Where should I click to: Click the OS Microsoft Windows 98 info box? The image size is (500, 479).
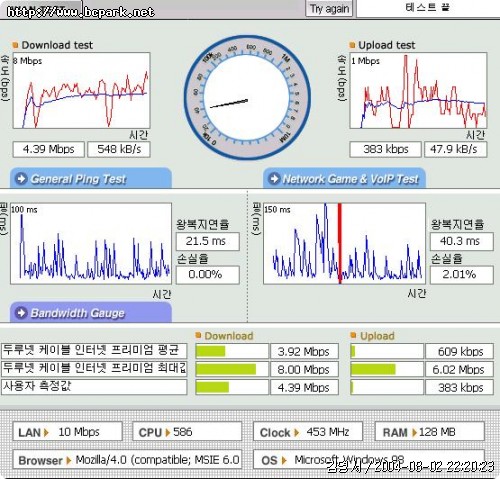(x=369, y=460)
